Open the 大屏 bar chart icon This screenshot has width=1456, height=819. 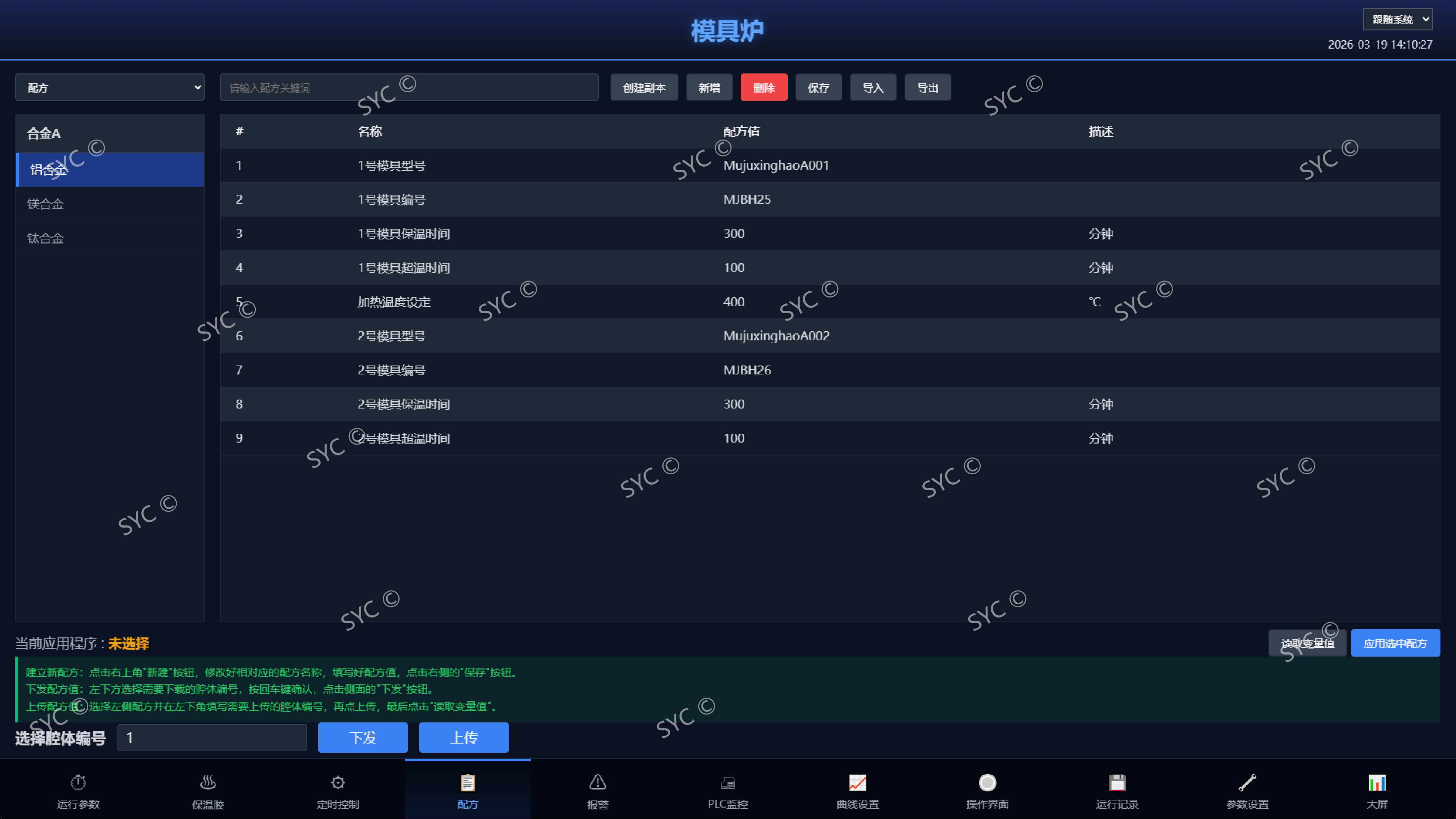(1378, 782)
